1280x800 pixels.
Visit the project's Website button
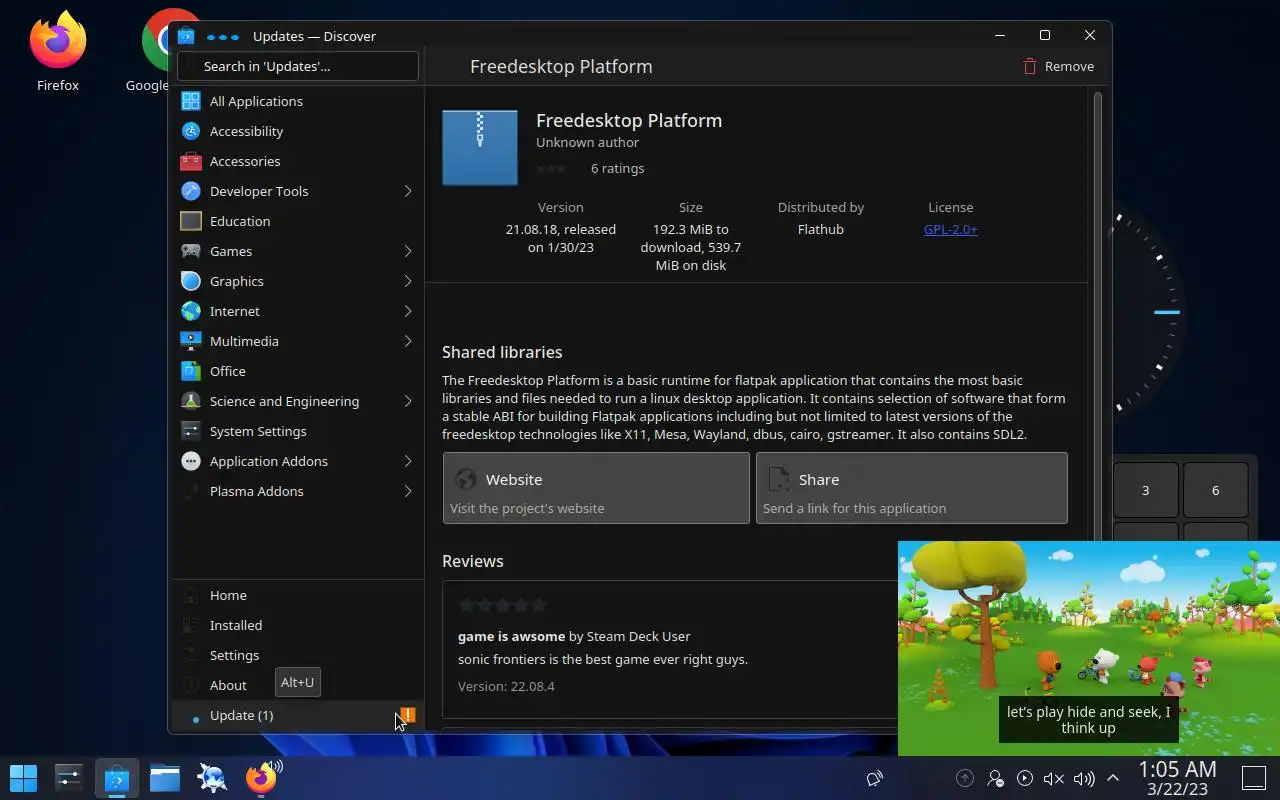596,488
